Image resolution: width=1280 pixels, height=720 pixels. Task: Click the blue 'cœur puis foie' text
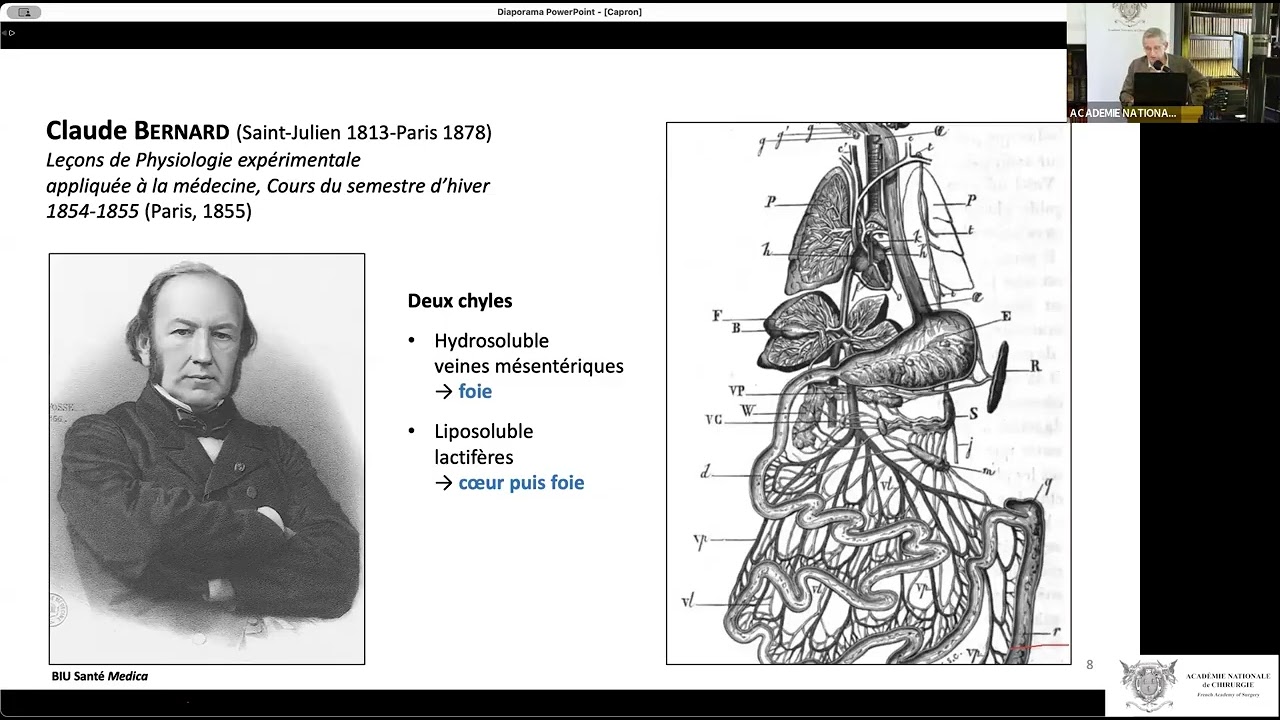click(x=521, y=483)
